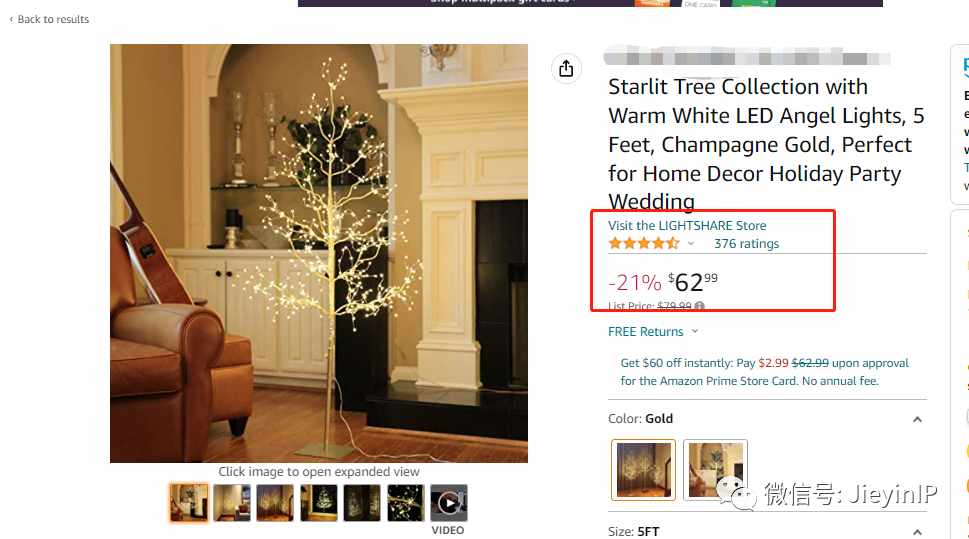Select the fourth product thumbnail
Image resolution: width=969 pixels, height=539 pixels.
click(319, 503)
